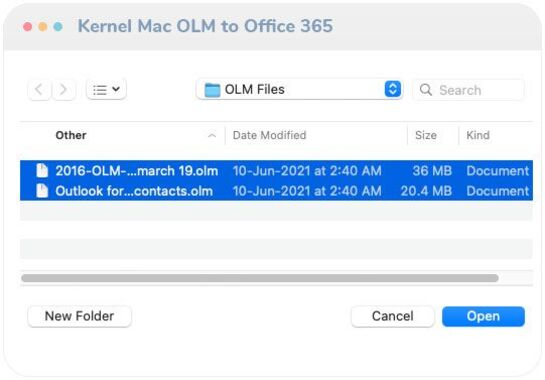Sort files by Kind column
Viewport: 545px width, 380px height.
[478, 135]
